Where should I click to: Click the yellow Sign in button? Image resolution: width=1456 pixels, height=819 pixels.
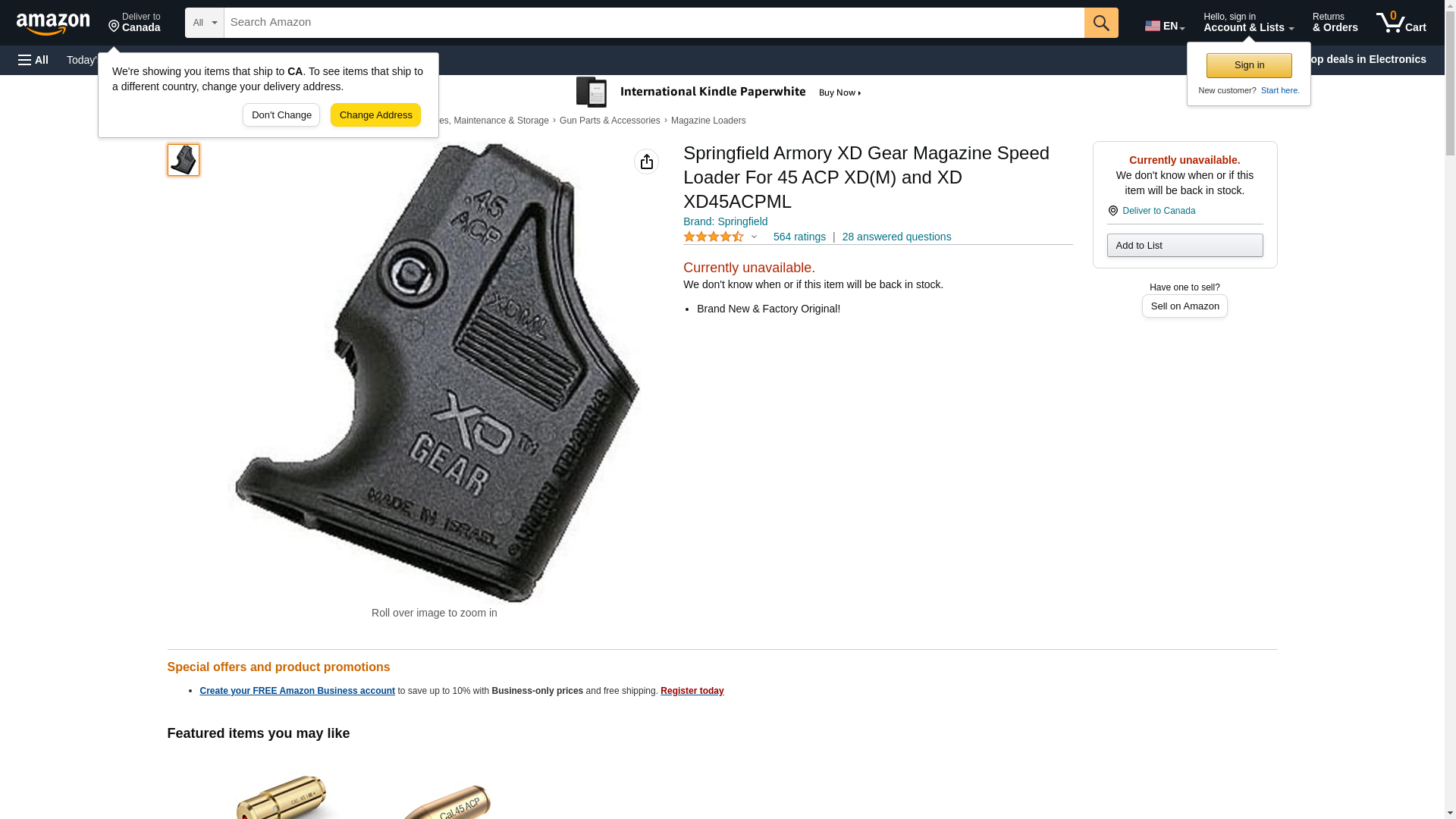tap(1249, 65)
